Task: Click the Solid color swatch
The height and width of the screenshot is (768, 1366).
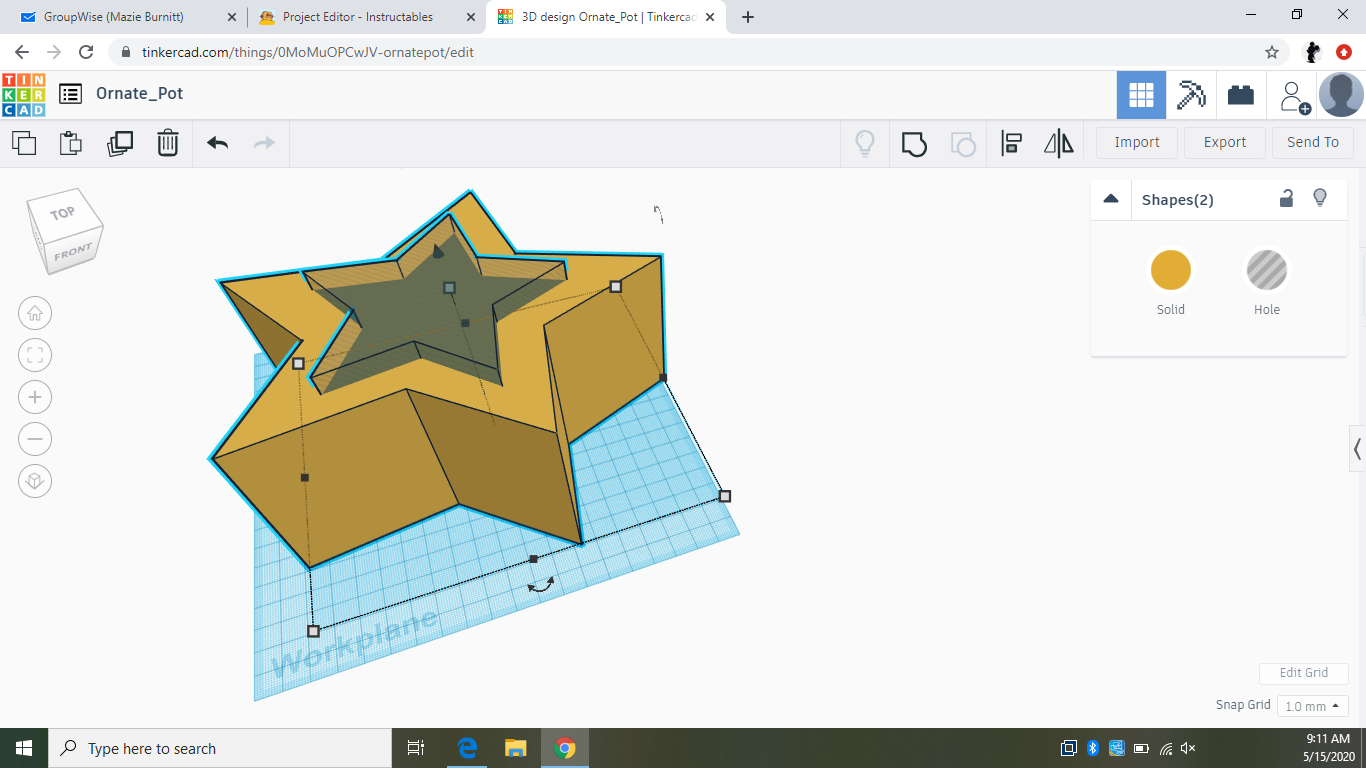Action: click(1170, 269)
